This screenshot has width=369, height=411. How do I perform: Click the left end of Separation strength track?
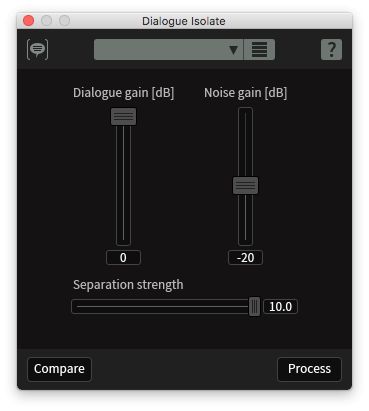[x=78, y=306]
